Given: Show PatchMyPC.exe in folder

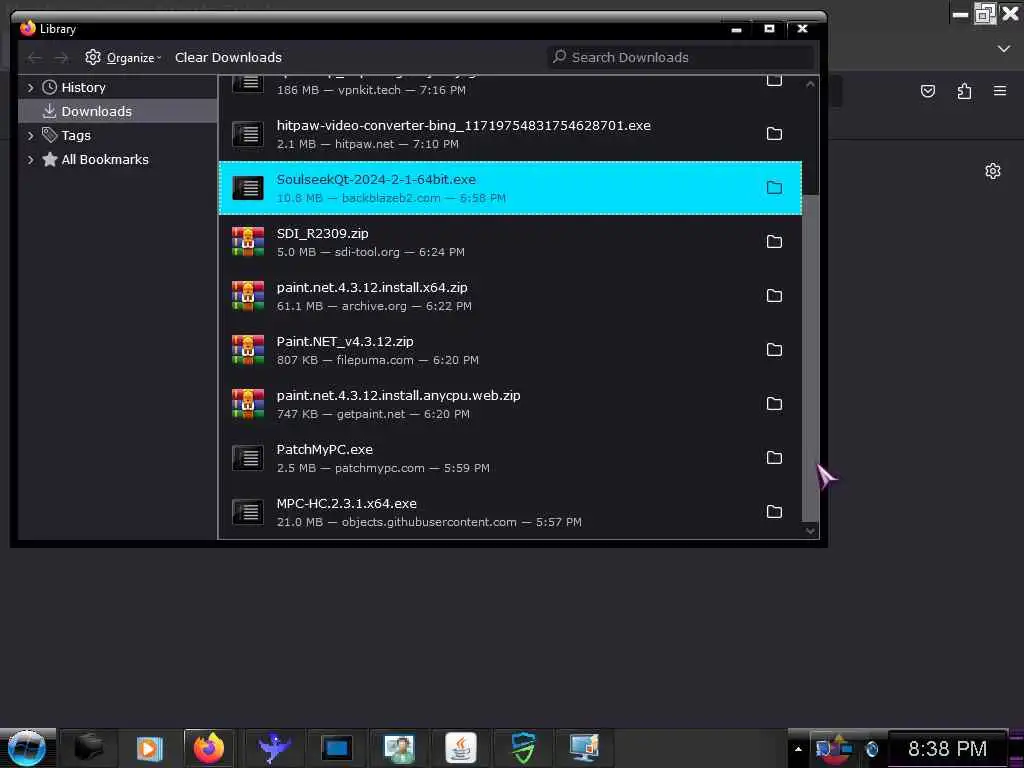Looking at the screenshot, I should coord(774,458).
